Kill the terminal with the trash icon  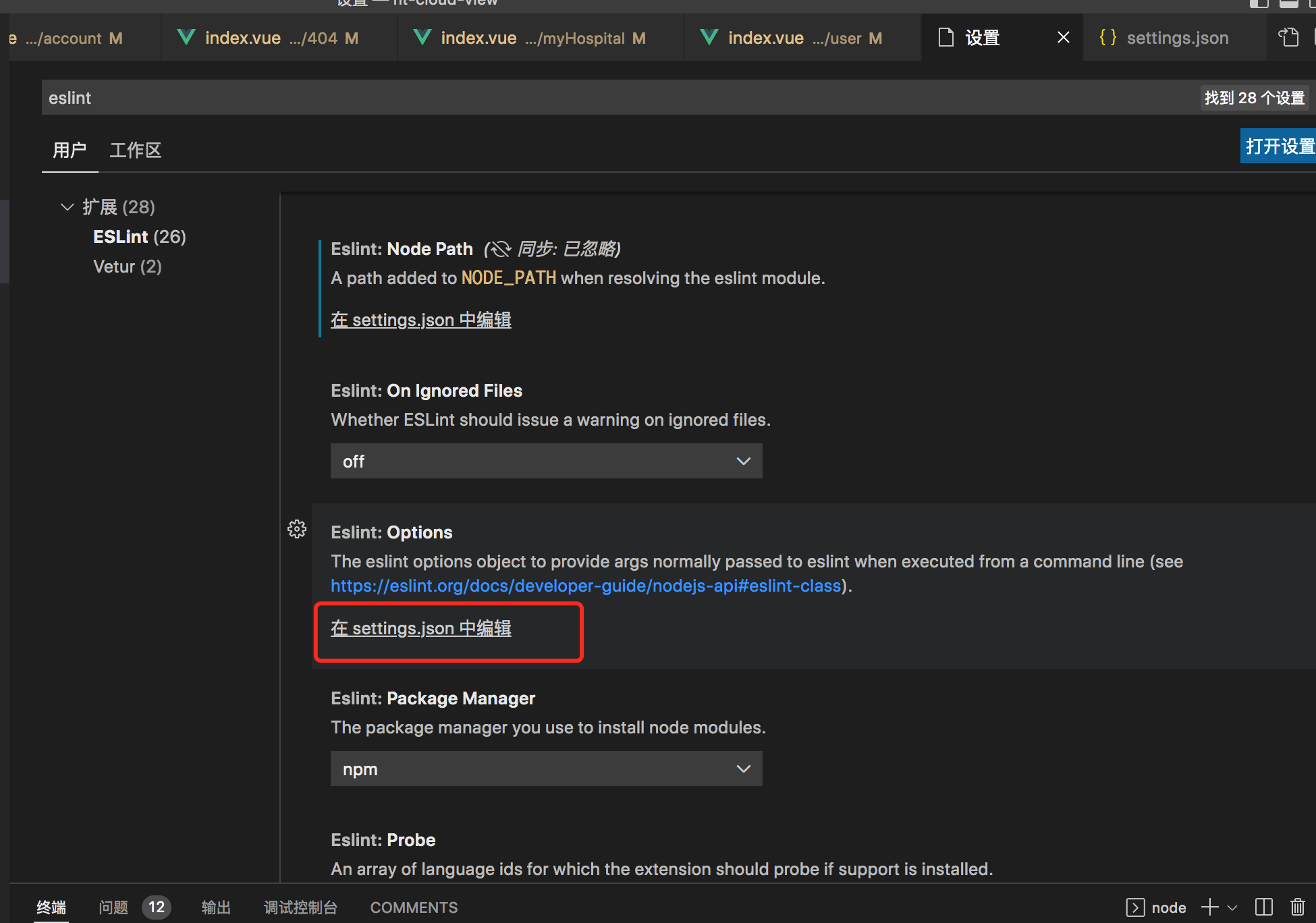coord(1299,907)
